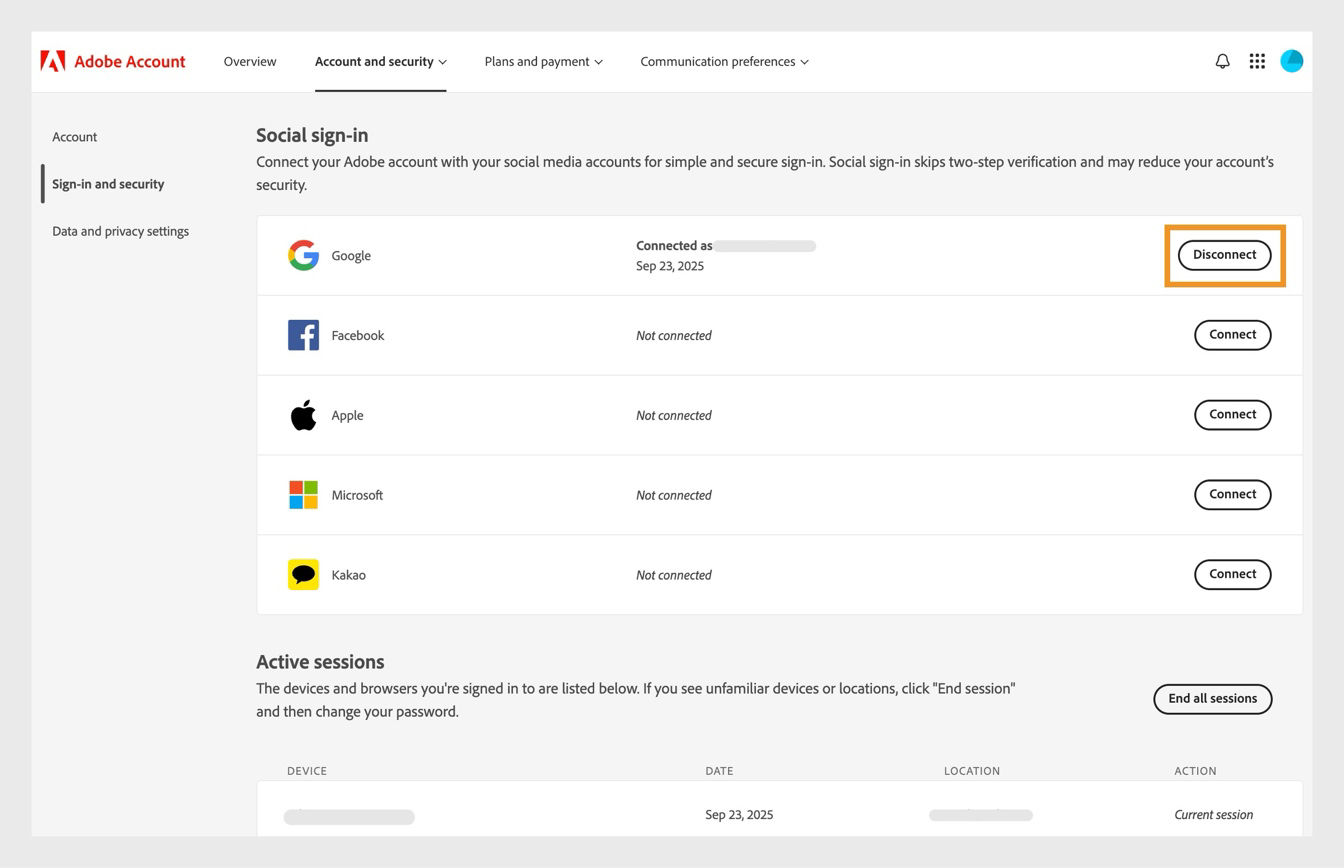Click the Kakao icon
Screen dimensions: 1344x868
coord(303,574)
